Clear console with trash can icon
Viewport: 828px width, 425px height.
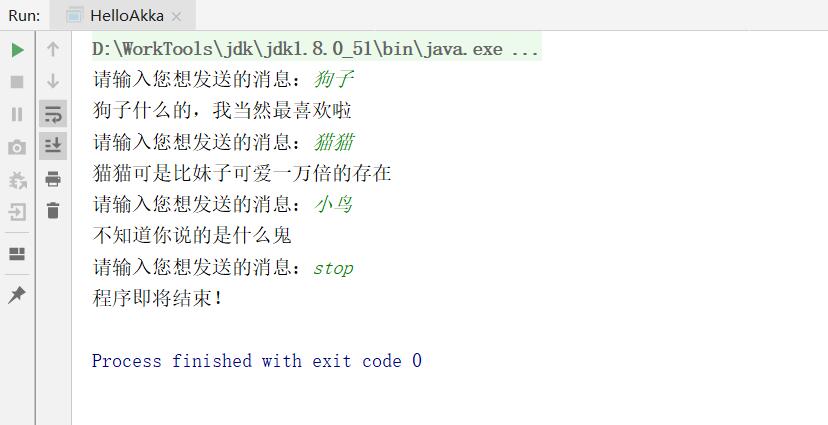53,211
